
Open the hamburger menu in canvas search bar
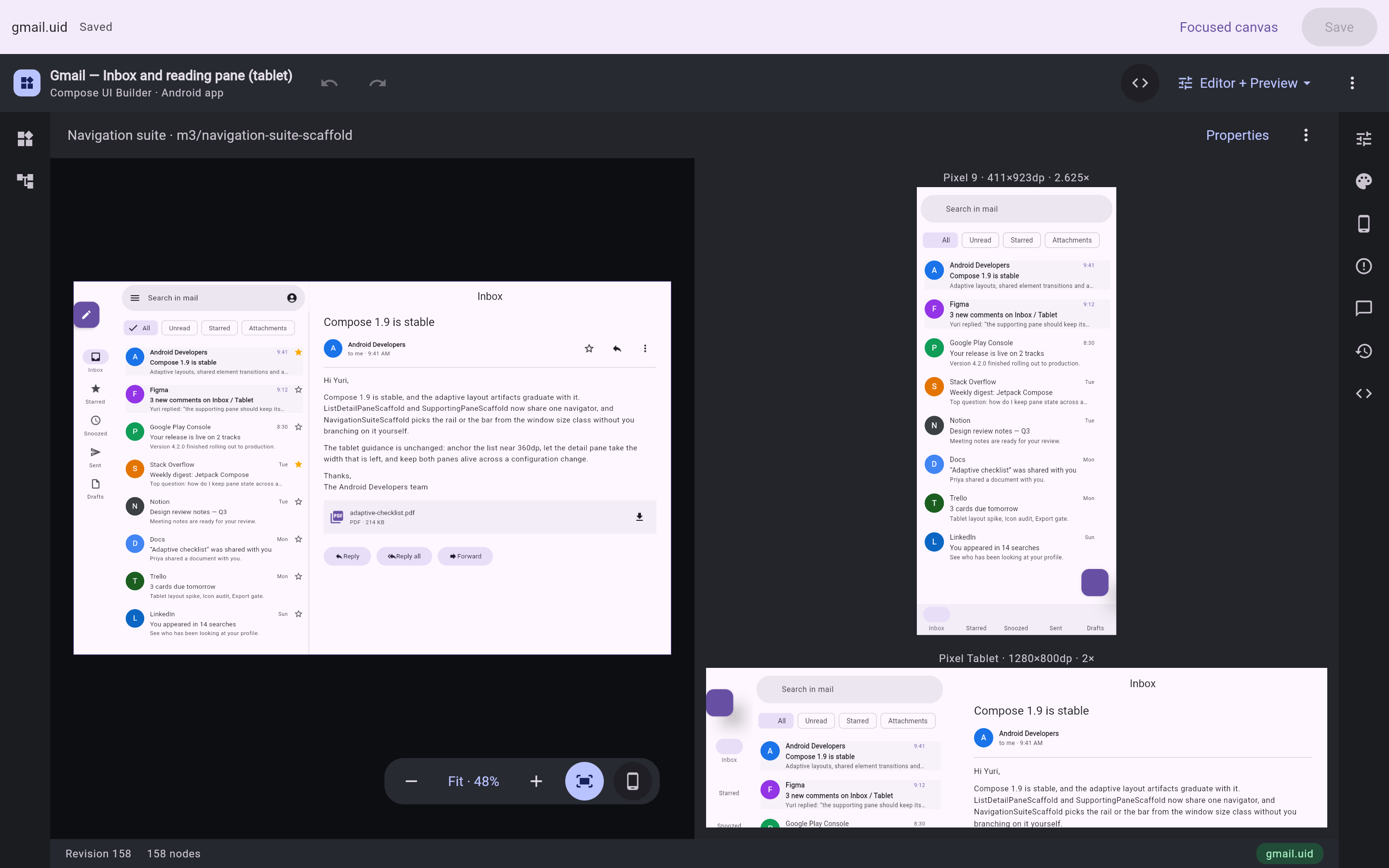point(135,298)
